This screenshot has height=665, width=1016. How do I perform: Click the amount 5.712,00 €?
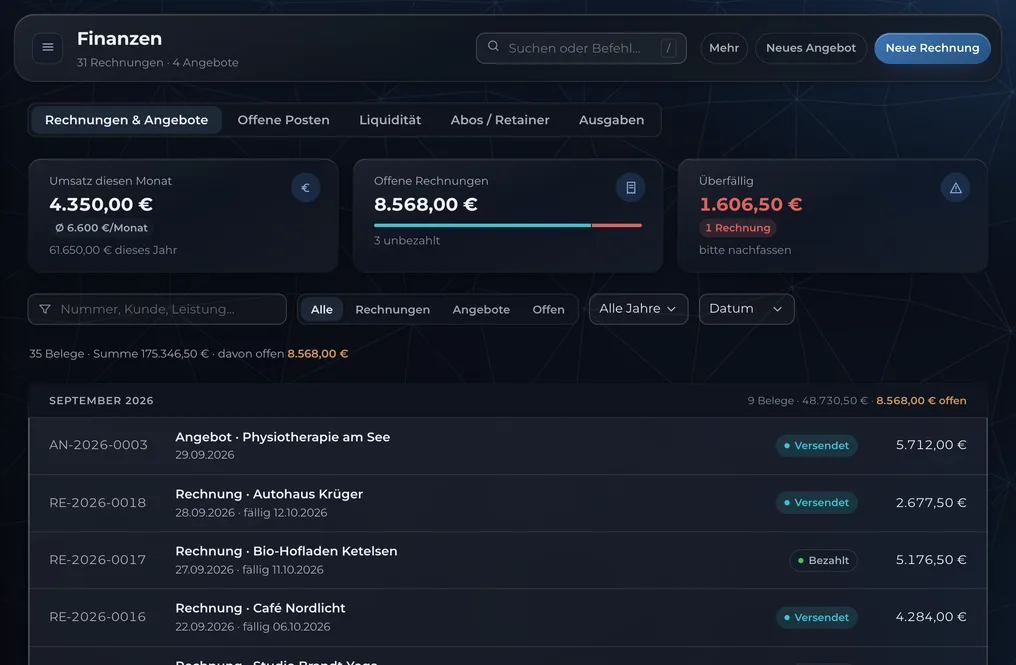930,445
